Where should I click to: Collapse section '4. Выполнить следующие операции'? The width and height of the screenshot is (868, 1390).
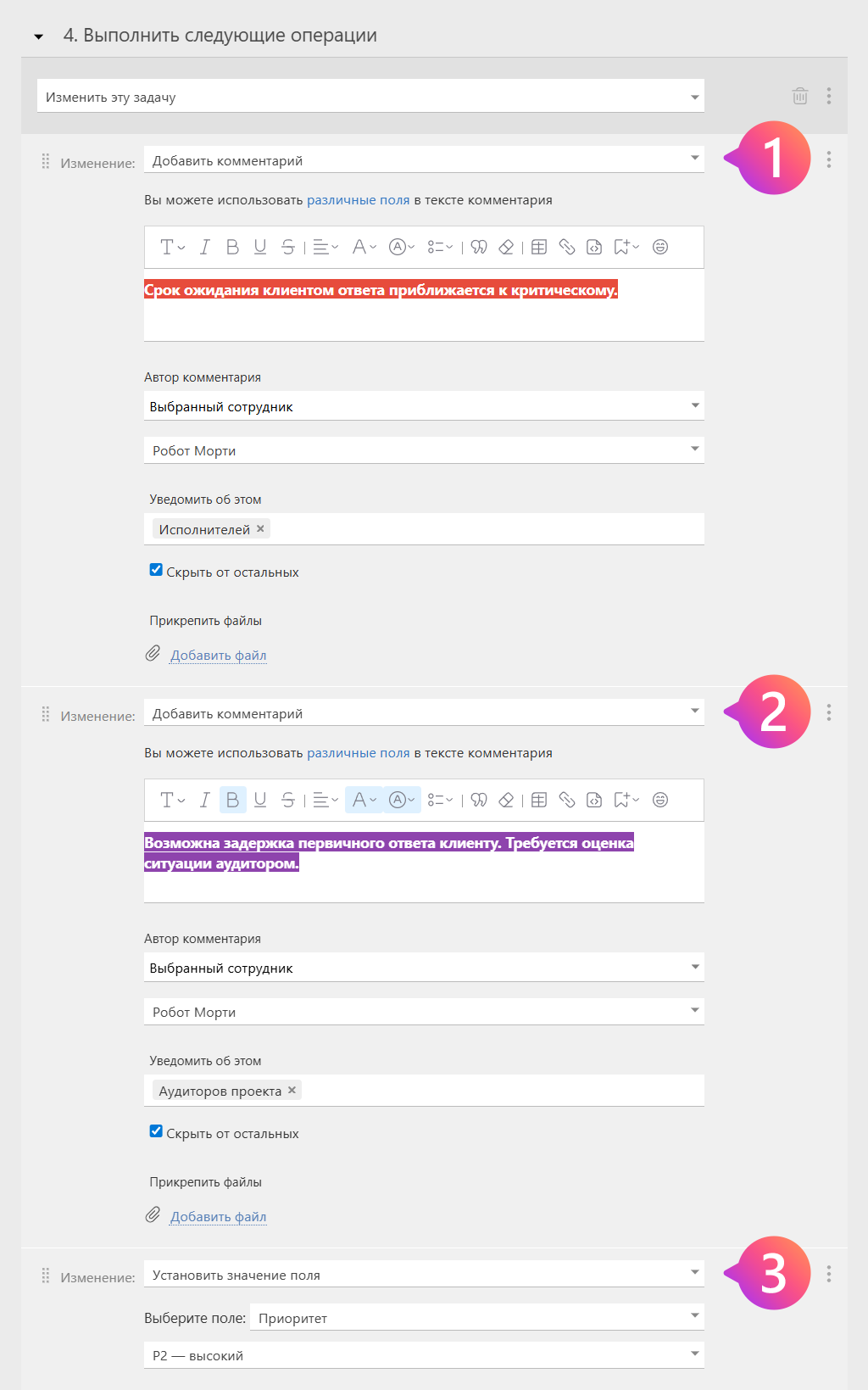pyautogui.click(x=39, y=36)
